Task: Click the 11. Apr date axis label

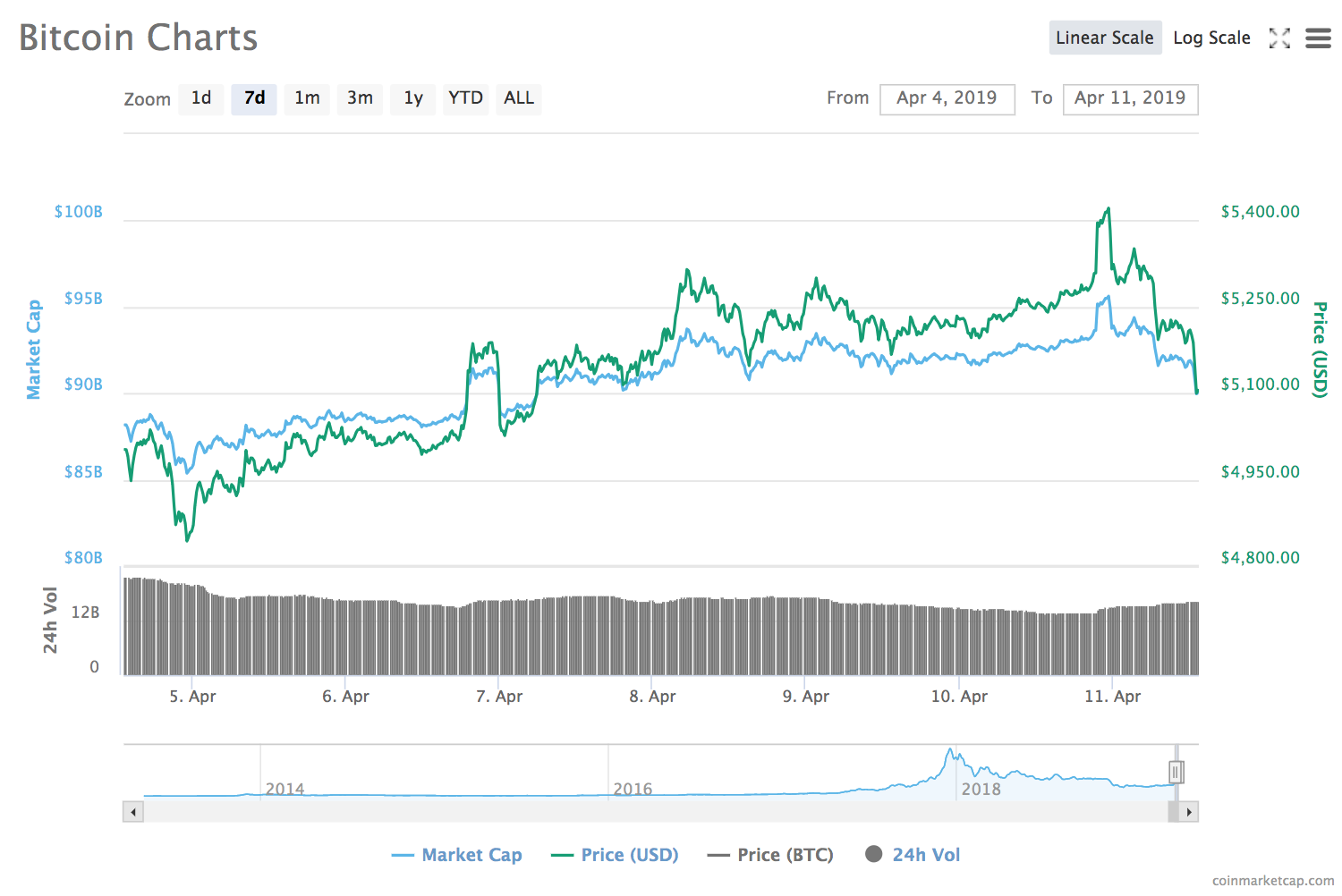Action: point(1112,697)
